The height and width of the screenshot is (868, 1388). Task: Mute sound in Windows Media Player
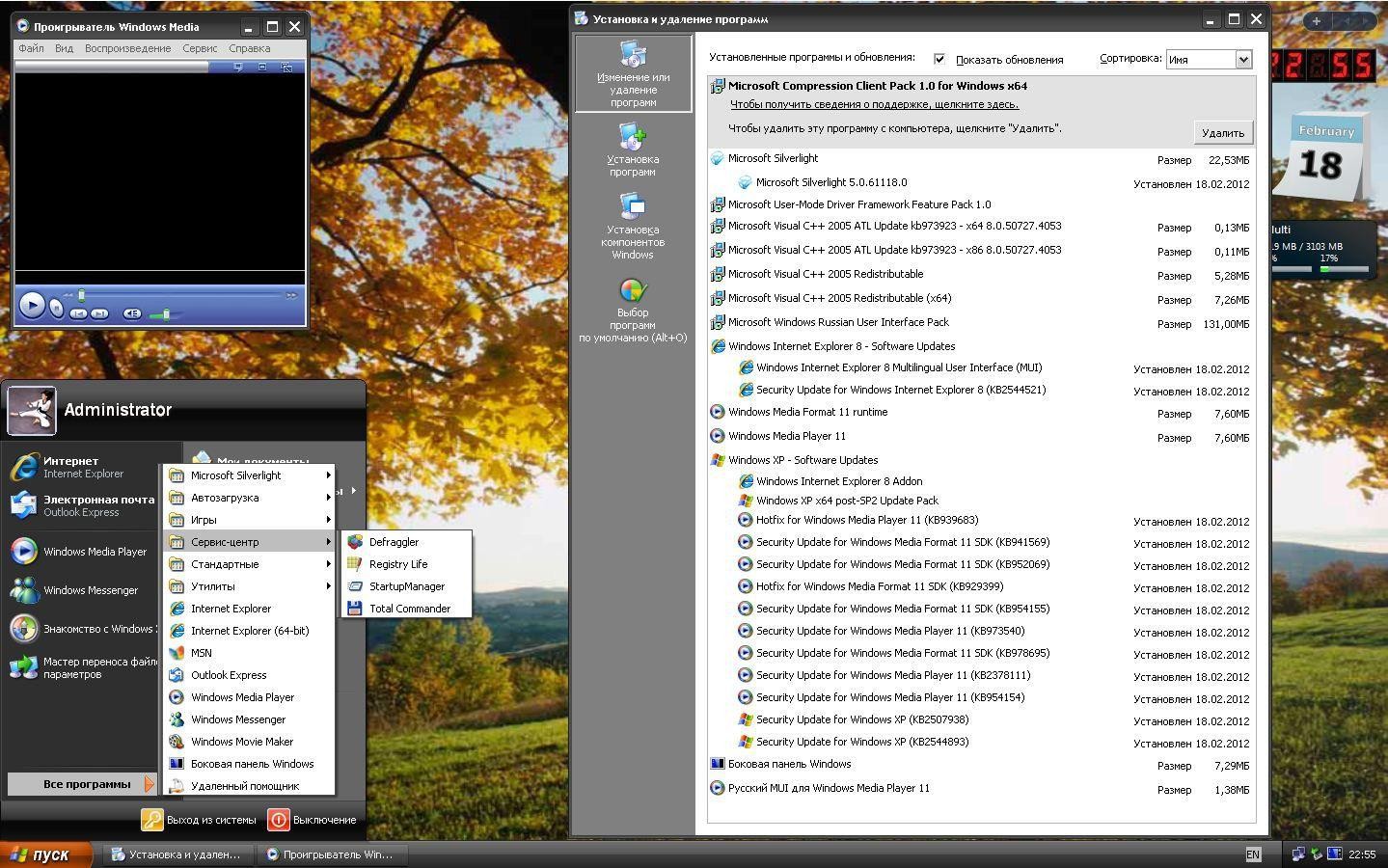[131, 313]
